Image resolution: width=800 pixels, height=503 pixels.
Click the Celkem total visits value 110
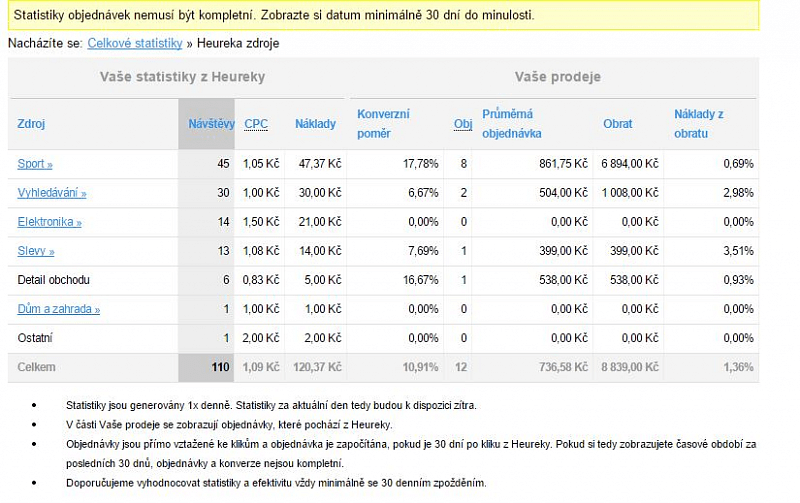click(220, 367)
